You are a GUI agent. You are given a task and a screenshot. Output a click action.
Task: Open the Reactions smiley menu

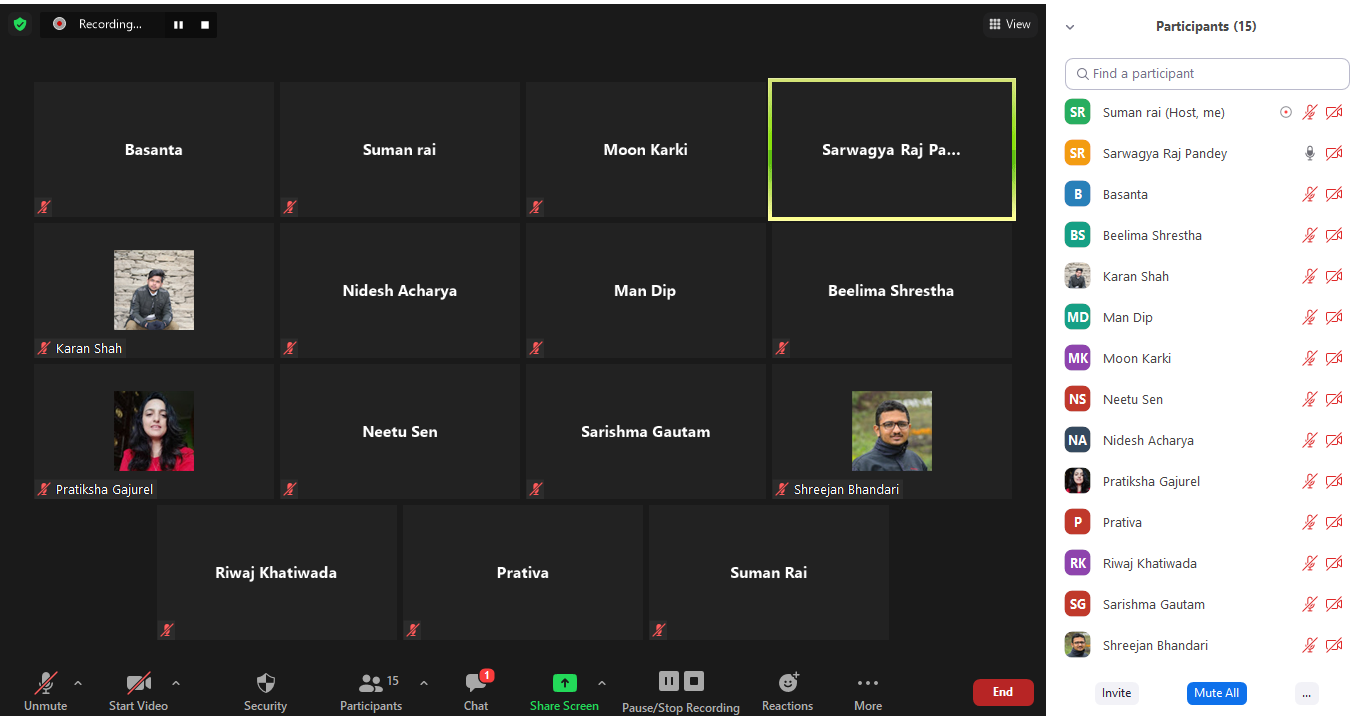pyautogui.click(x=788, y=683)
